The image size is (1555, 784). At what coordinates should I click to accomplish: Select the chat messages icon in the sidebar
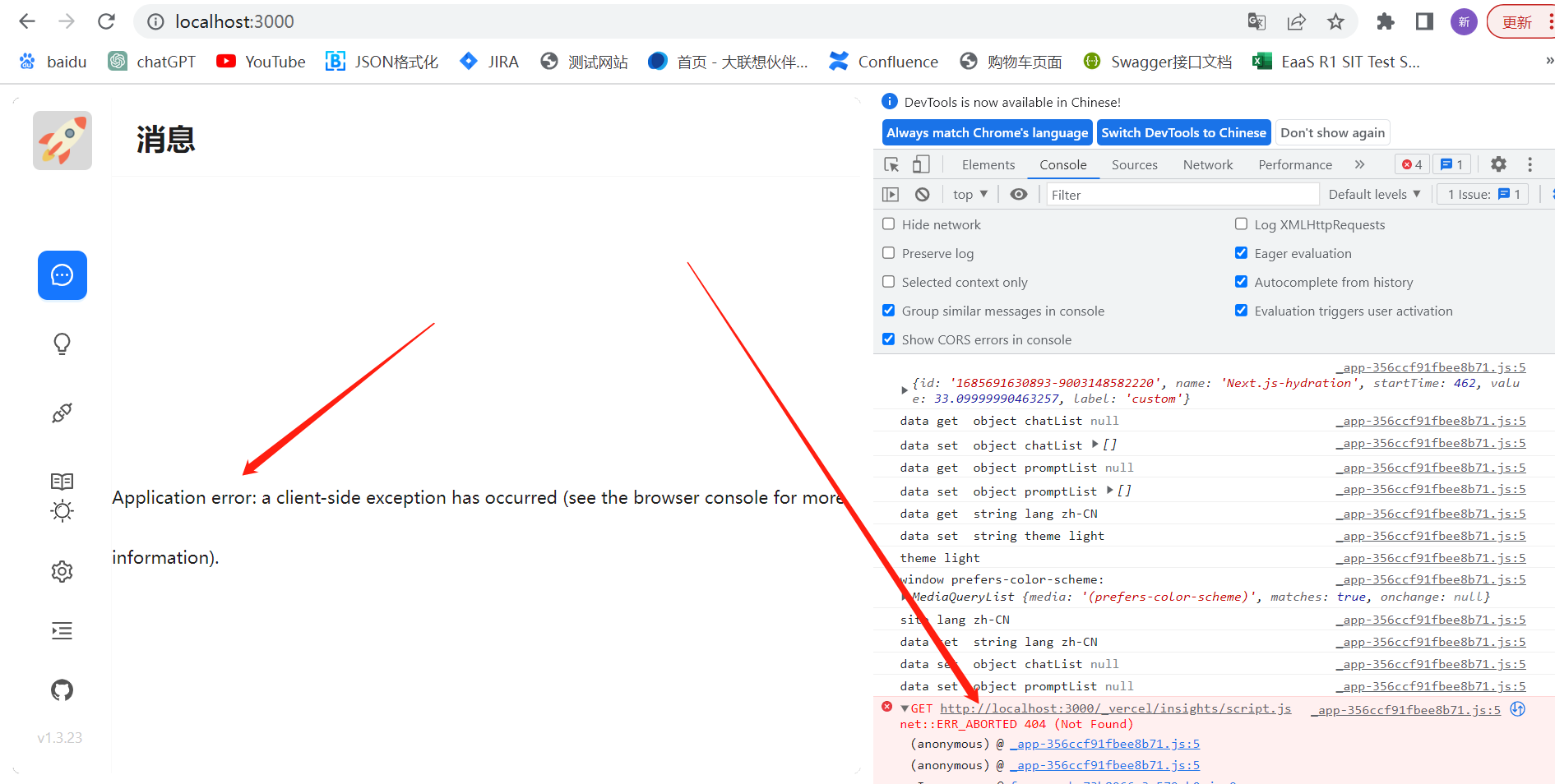pos(62,275)
